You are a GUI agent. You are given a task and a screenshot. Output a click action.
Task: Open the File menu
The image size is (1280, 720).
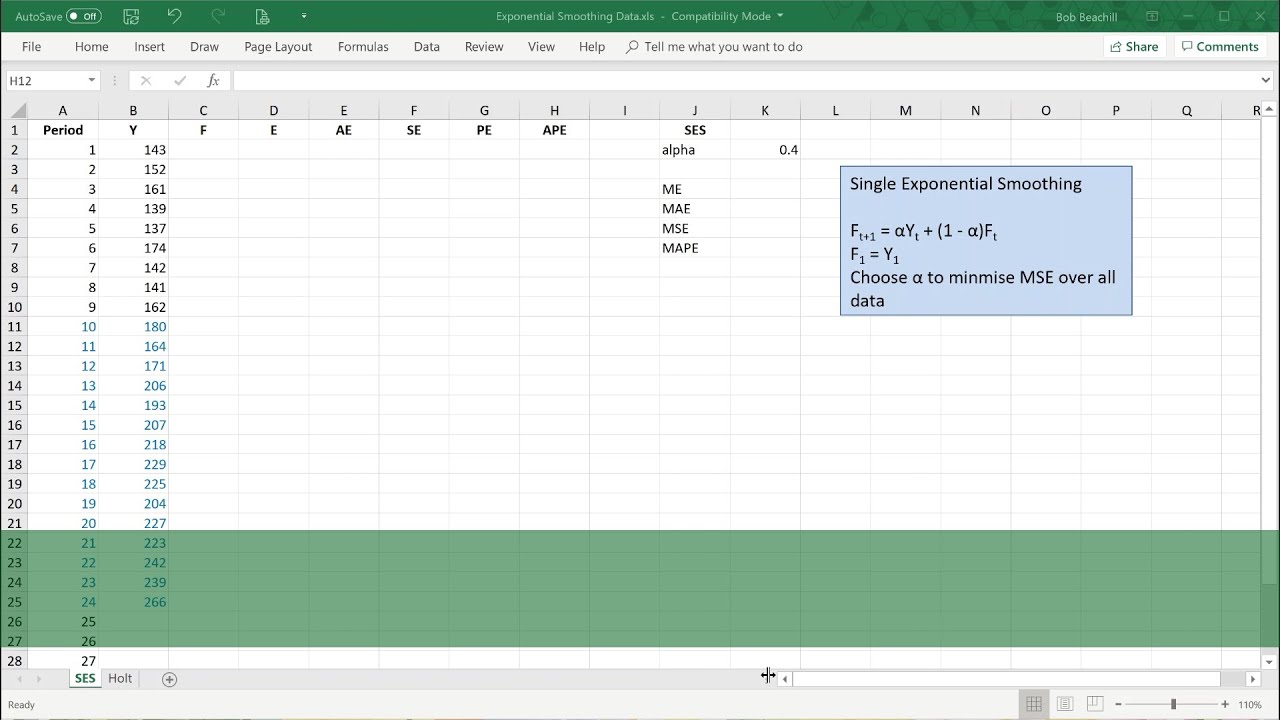31,47
